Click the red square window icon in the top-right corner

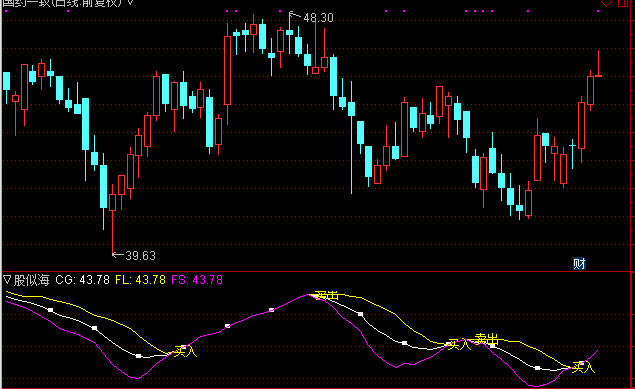623,3
